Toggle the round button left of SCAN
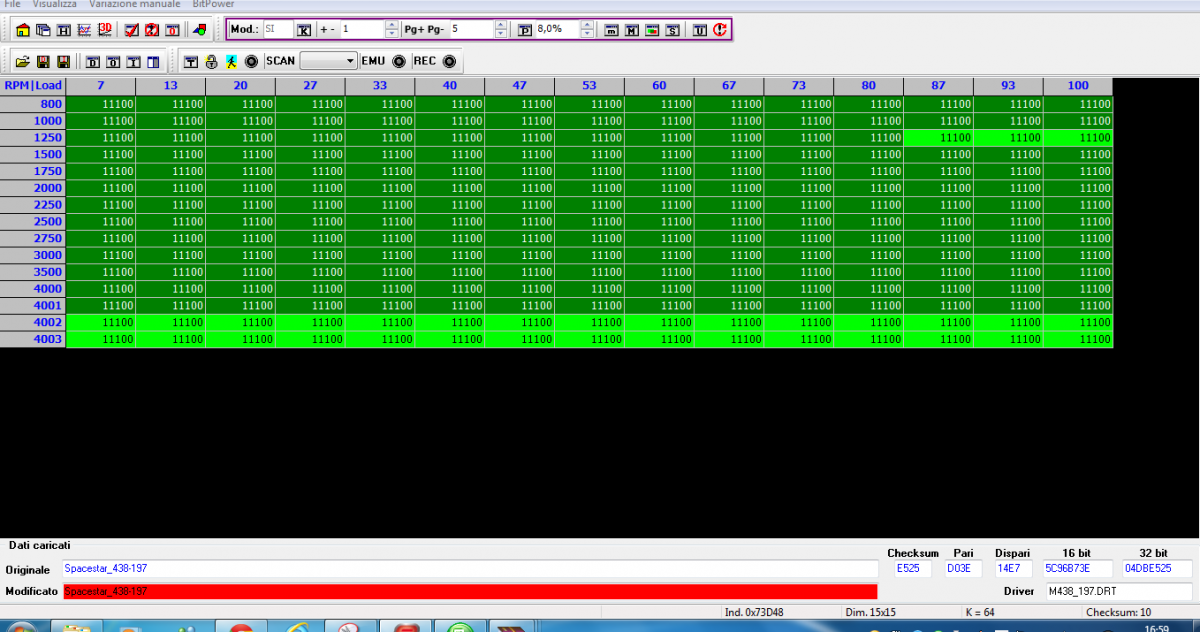Screen dimensions: 1200x632 pyautogui.click(x=251, y=61)
